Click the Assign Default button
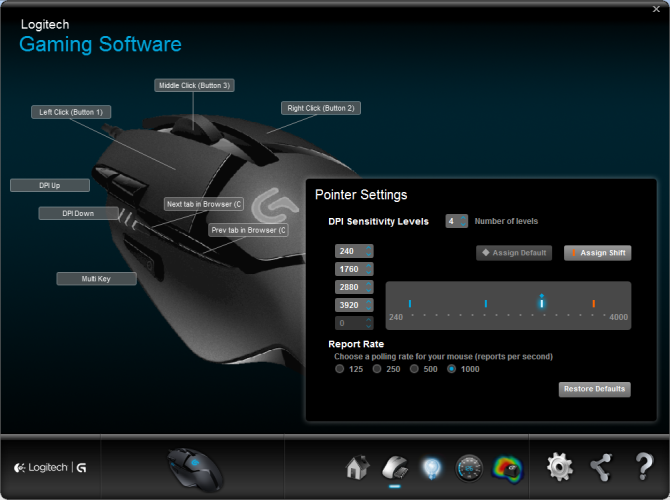This screenshot has width=670, height=500. (x=514, y=253)
